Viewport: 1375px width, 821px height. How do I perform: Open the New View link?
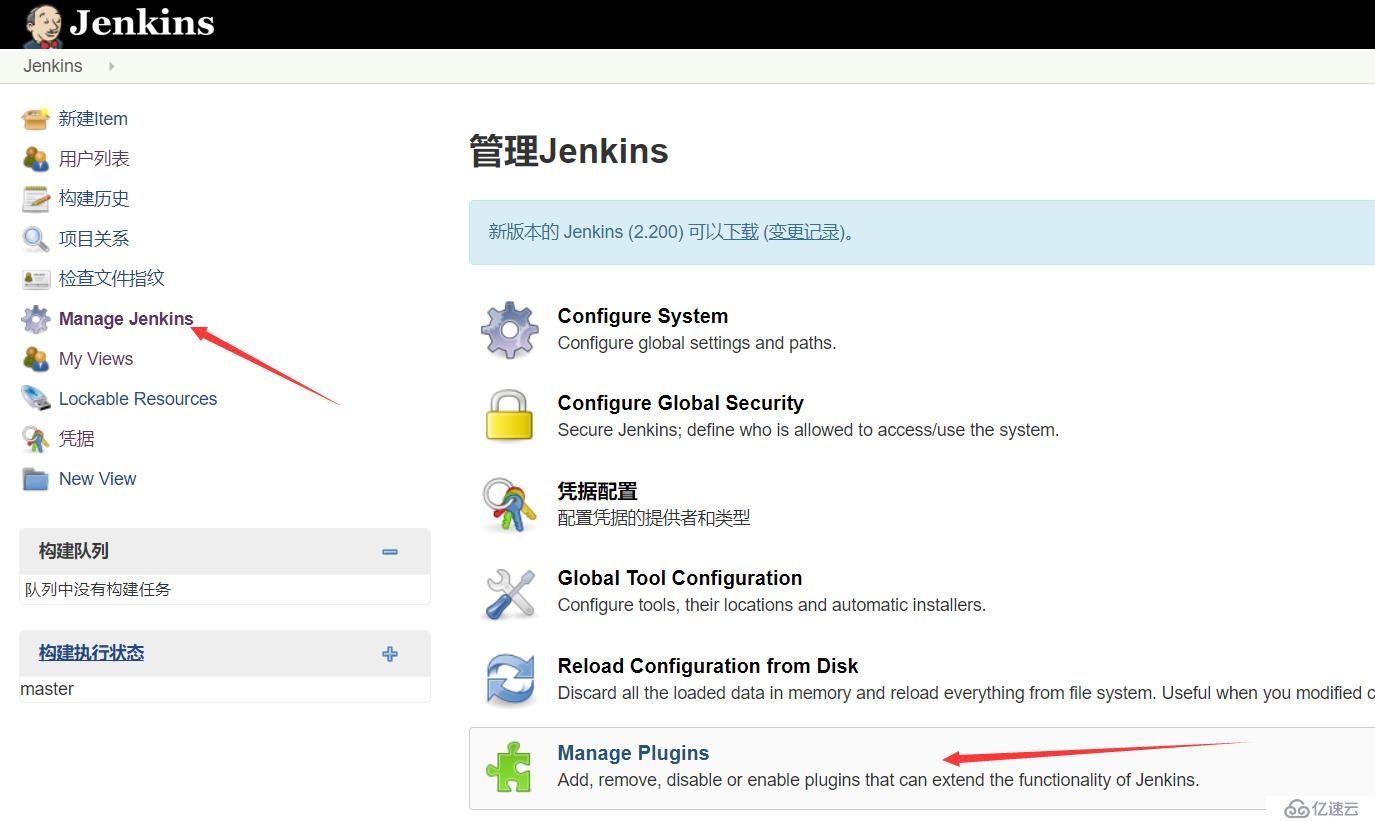pos(98,479)
